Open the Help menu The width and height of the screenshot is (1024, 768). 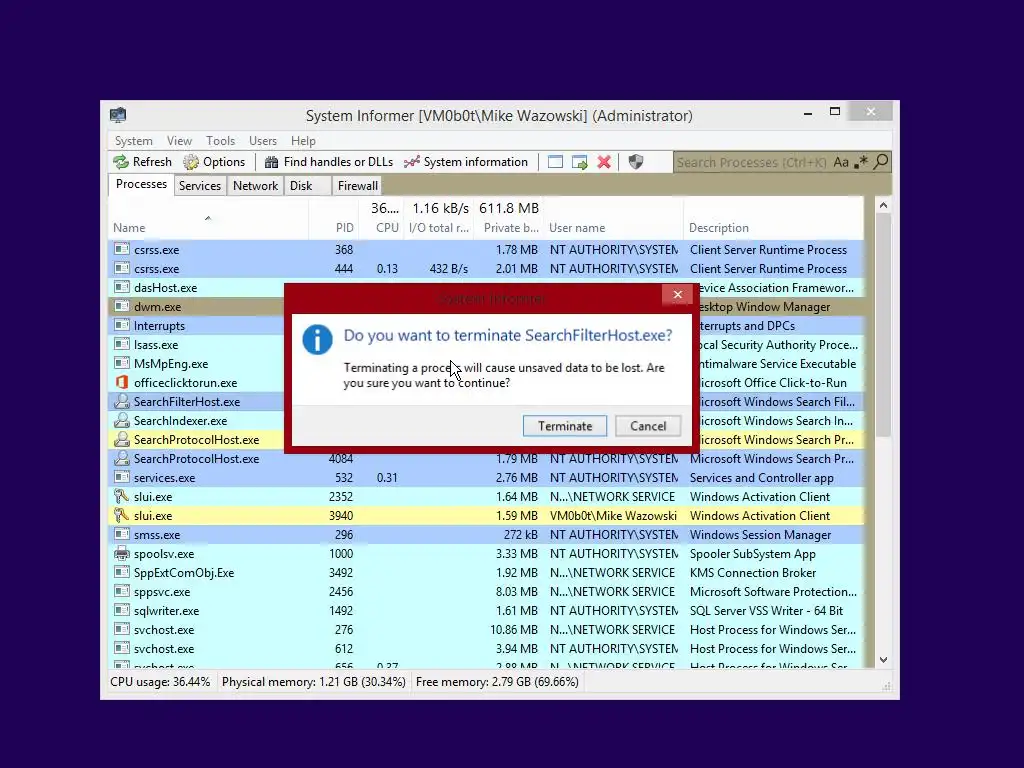pos(303,141)
